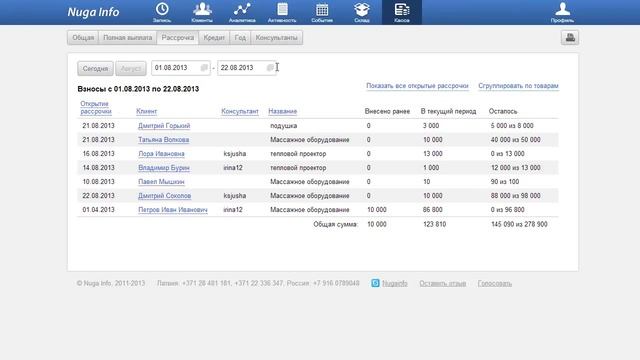Viewport: 640px width, 360px height.
Task: Click the подушка product cell
Action: (284, 126)
